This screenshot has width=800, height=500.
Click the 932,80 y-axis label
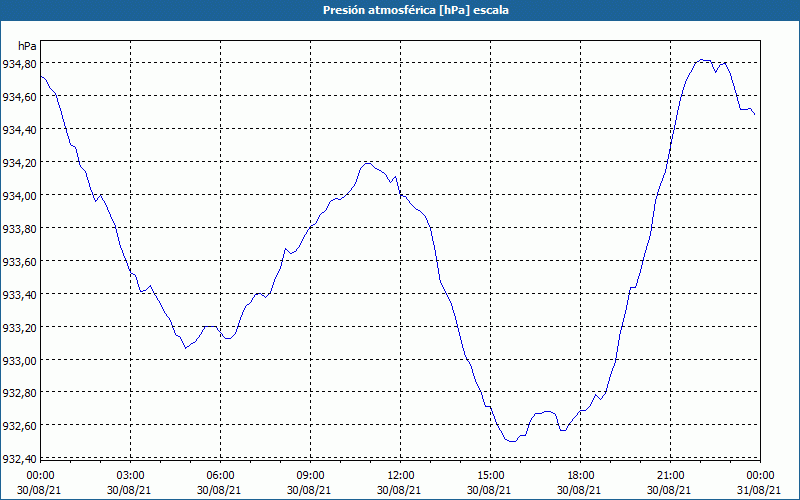tap(19, 393)
